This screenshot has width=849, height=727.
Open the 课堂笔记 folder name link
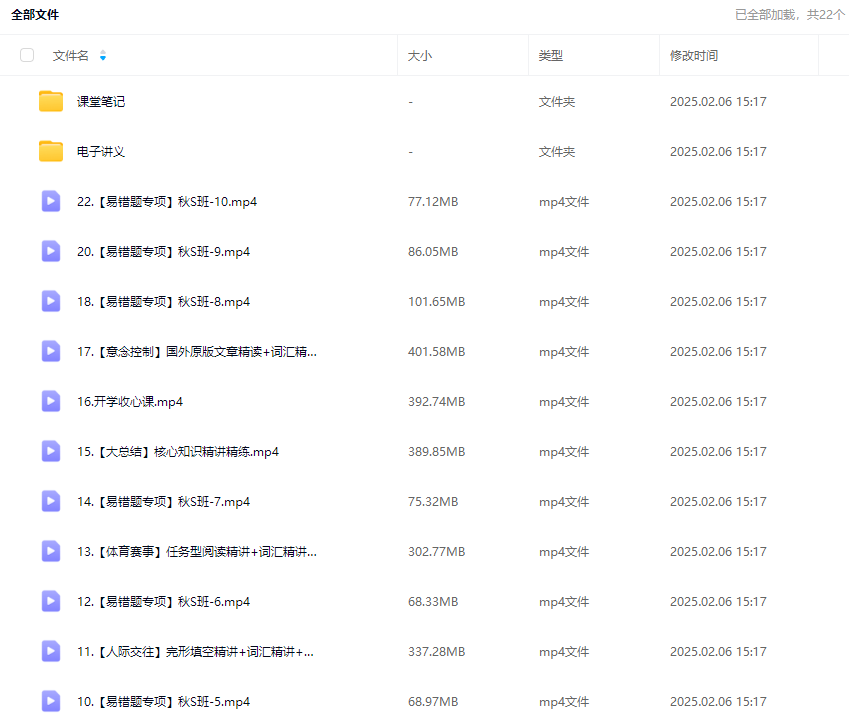coord(101,102)
